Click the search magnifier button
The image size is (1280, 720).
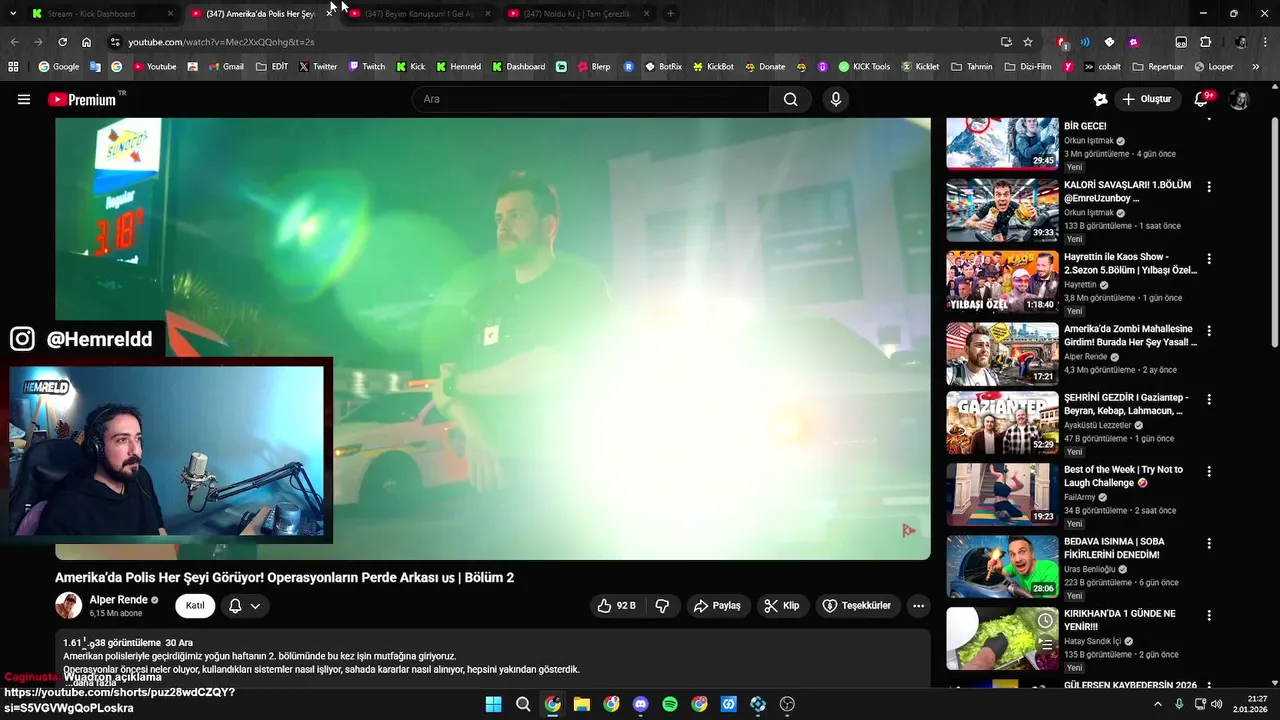tap(791, 99)
